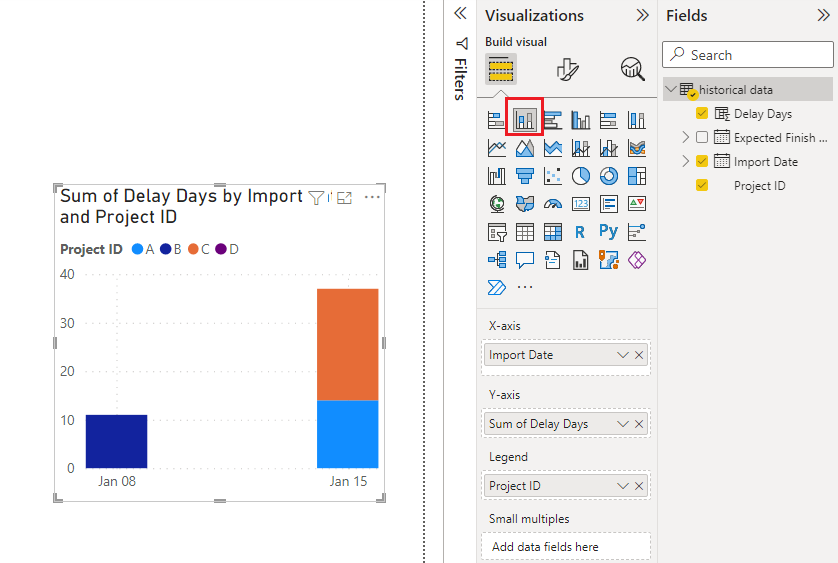Select the 100% stacked bar chart visual

(x=608, y=120)
